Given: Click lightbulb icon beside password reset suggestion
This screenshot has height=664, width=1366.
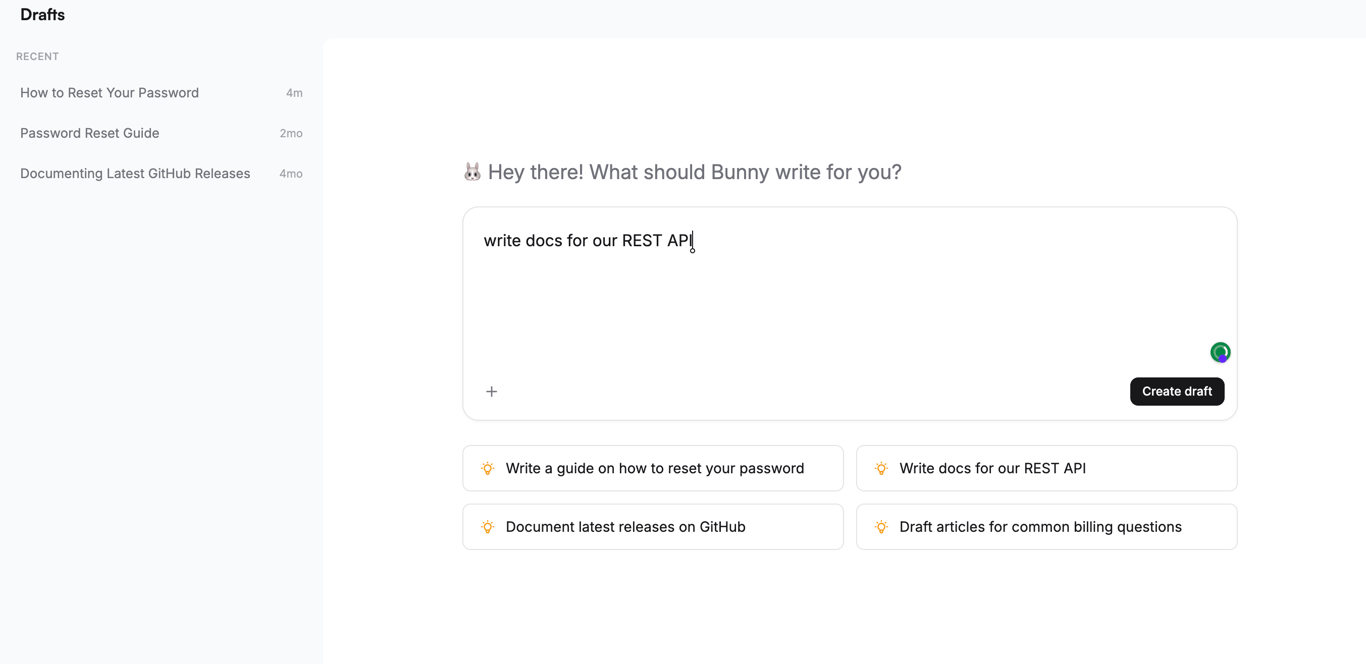Looking at the screenshot, I should click(x=488, y=468).
